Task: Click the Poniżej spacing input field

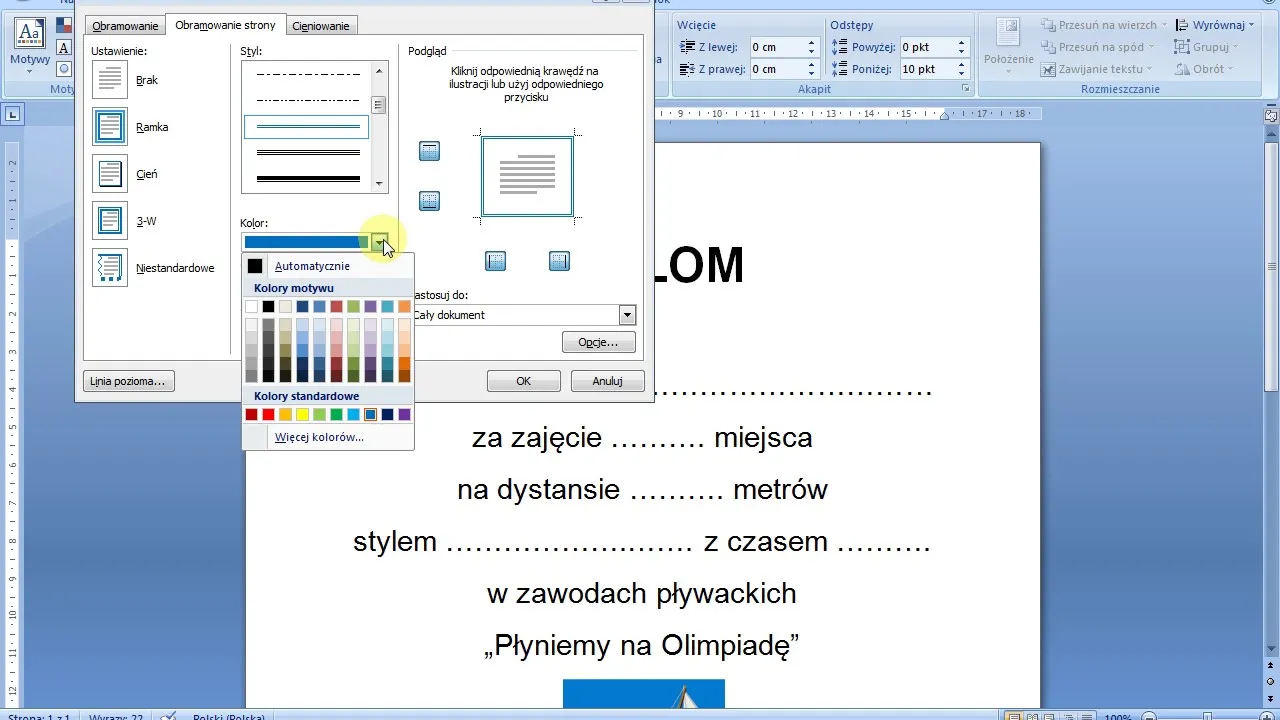Action: coord(927,69)
